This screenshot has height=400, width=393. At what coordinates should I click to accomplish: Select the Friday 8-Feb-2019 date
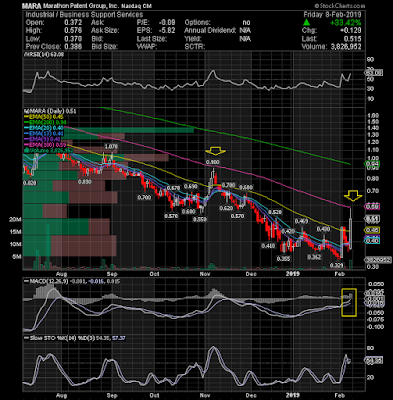pyautogui.click(x=332, y=15)
